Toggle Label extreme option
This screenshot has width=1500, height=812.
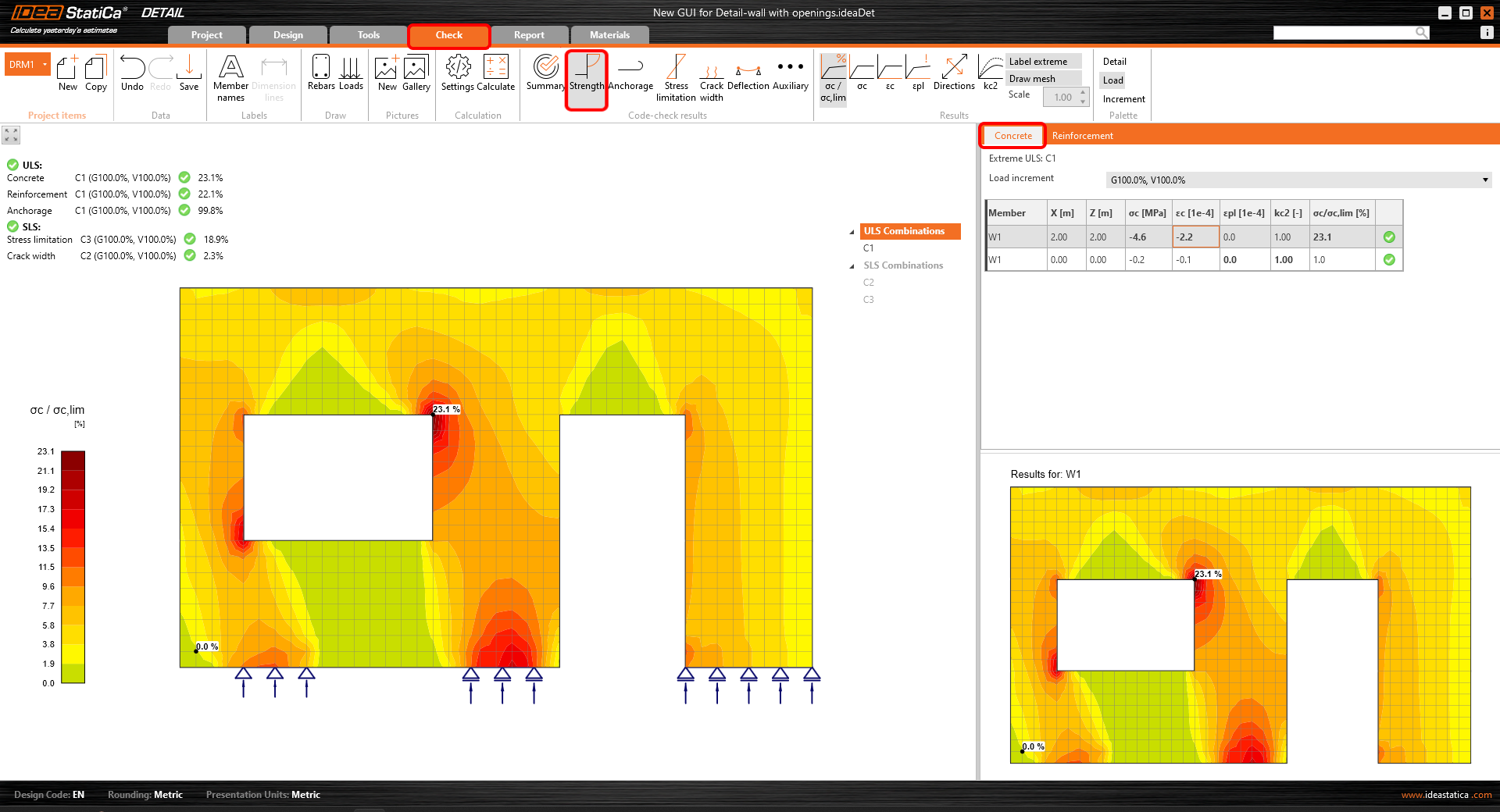coord(1042,62)
